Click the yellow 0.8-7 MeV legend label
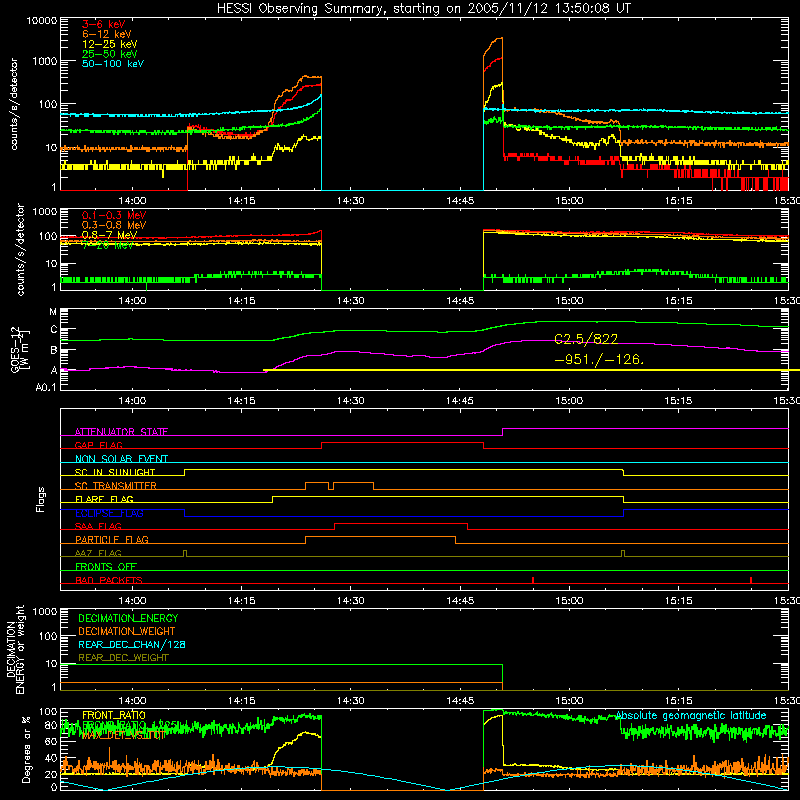Image resolution: width=800 pixels, height=800 pixels. tap(110, 235)
